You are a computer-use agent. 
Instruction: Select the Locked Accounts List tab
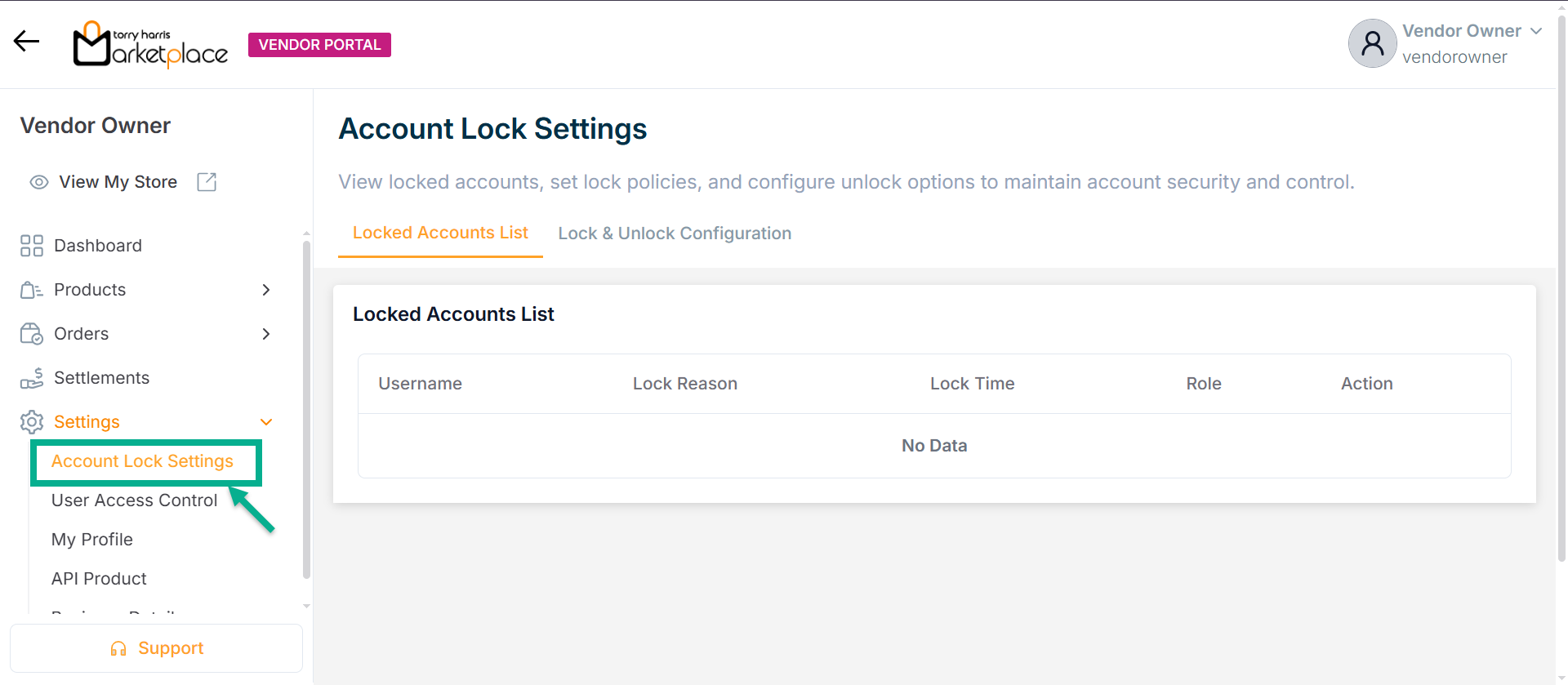click(440, 234)
